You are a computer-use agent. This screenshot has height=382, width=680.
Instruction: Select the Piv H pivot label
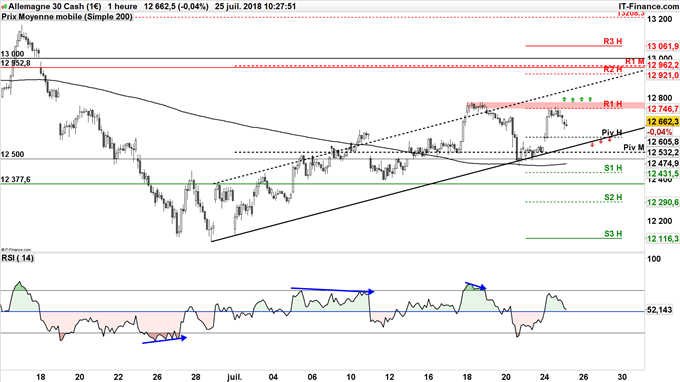tap(612, 132)
